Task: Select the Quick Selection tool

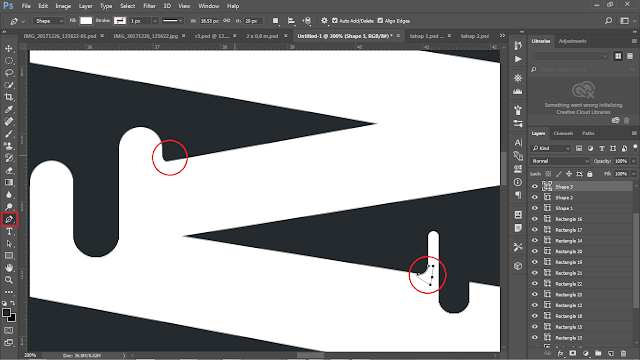Action: [x=9, y=85]
